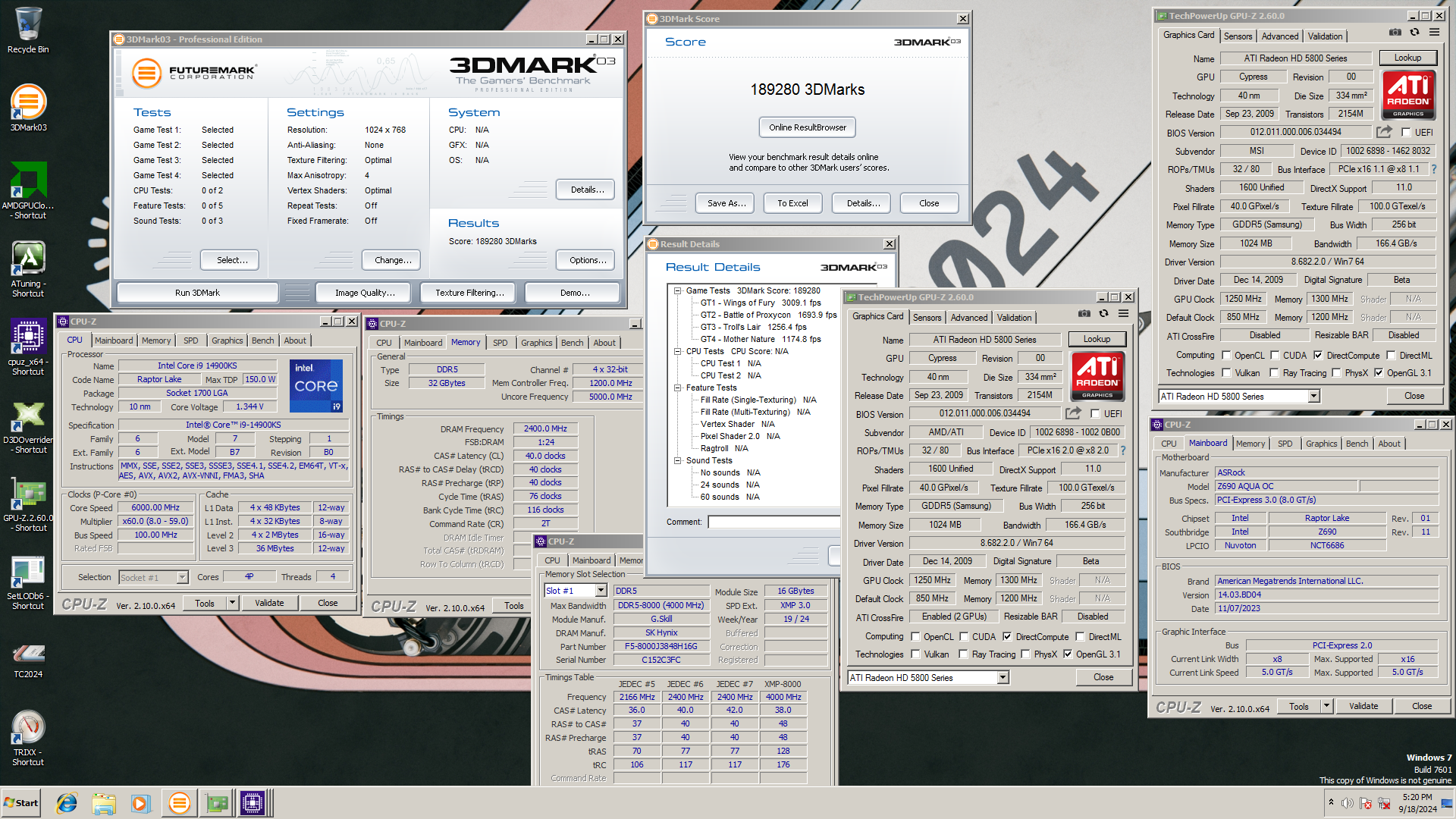The height and width of the screenshot is (819, 1456).
Task: Toggle DirectCompute checkbox in top GPU-Z window
Action: click(1318, 355)
